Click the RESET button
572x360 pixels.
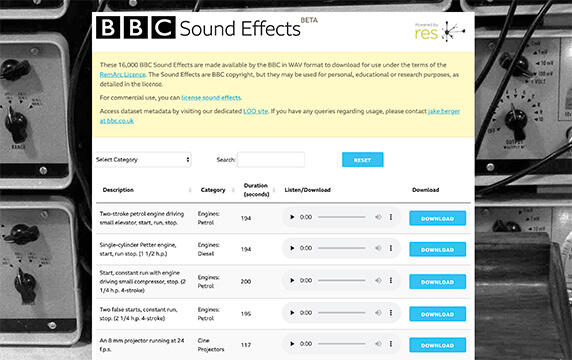[363, 160]
